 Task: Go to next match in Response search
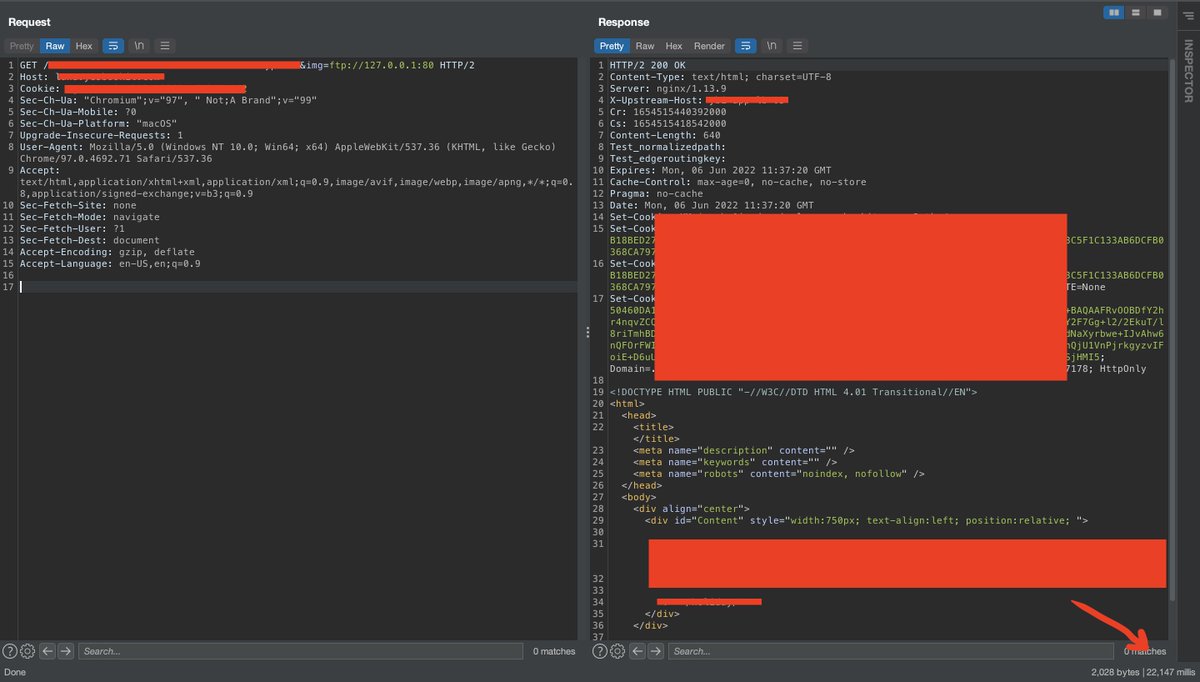(x=655, y=651)
